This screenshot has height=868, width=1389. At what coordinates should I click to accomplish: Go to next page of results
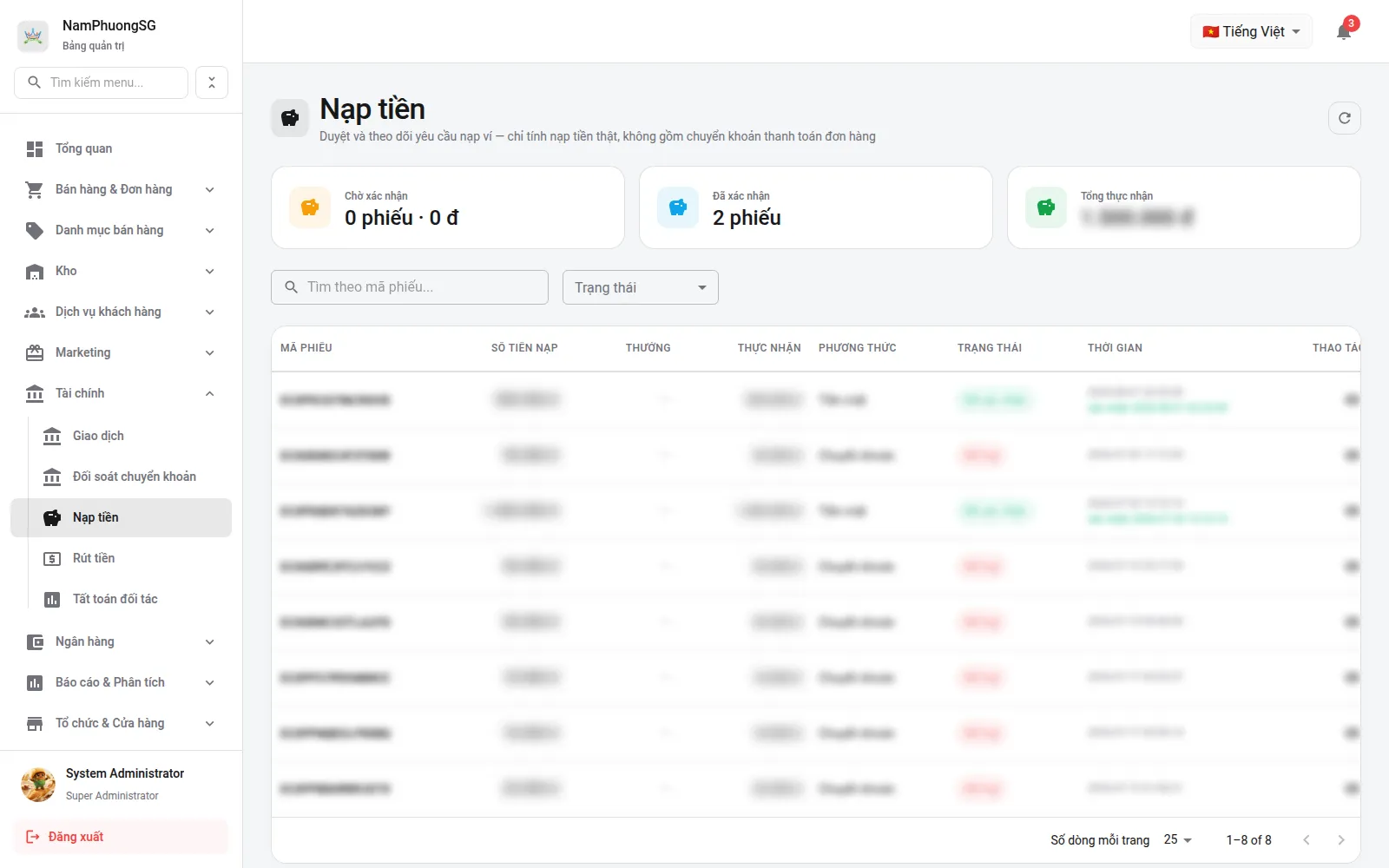tap(1341, 839)
